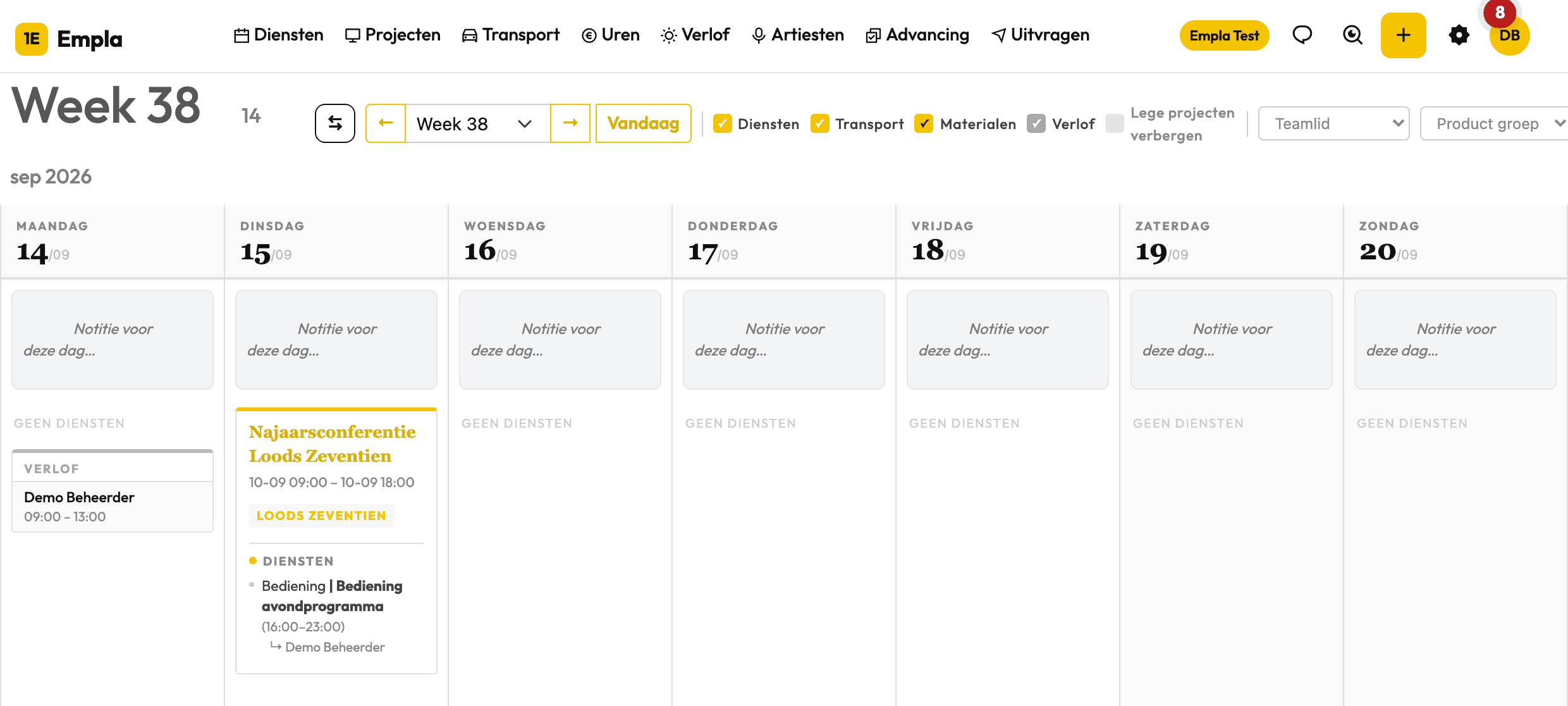Open the Advancing menu
The height and width of the screenshot is (706, 1568).
(x=917, y=35)
